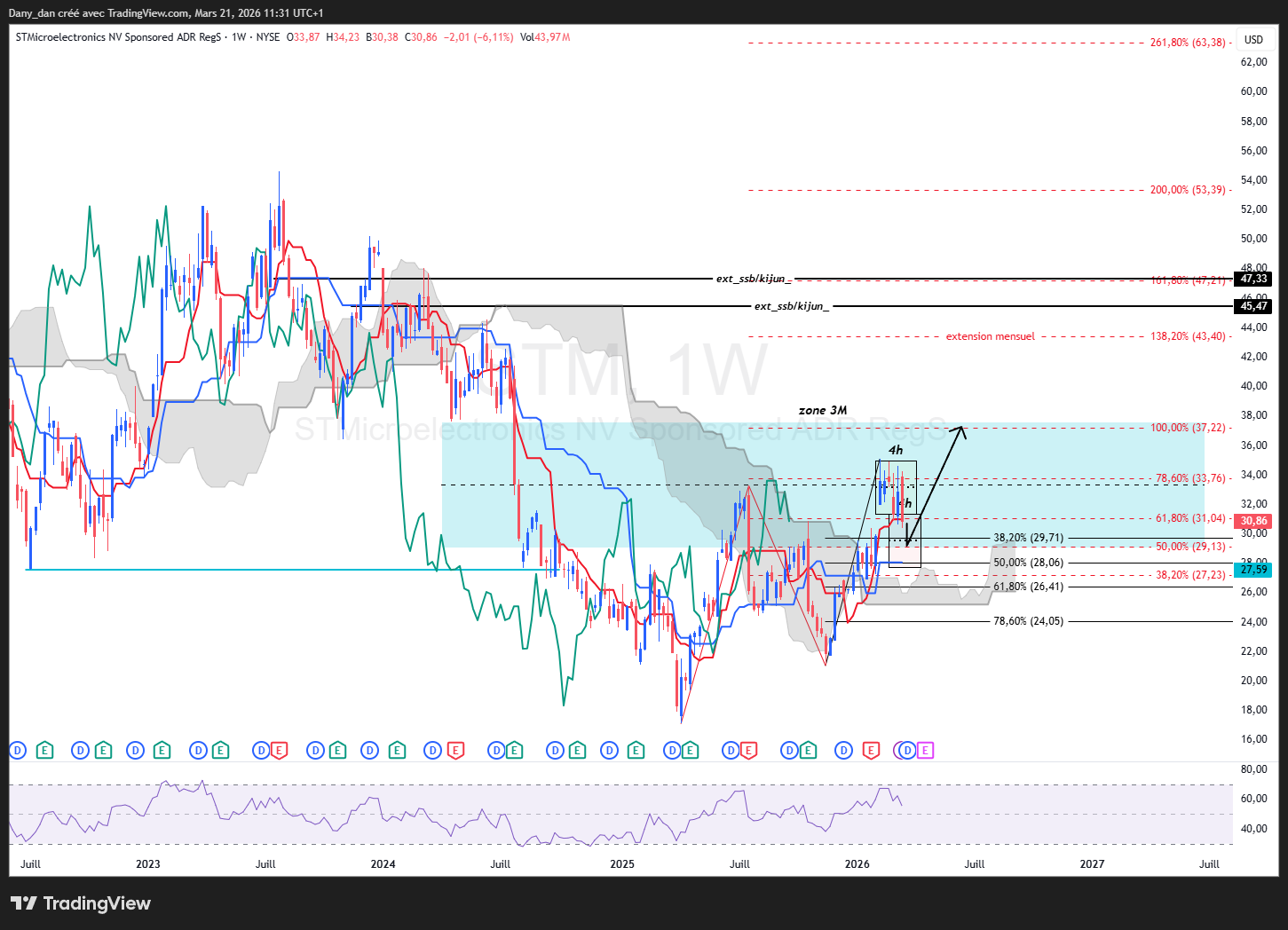Click the 1W interval in the chart legend
Screen dimensions: 1288x930
[239, 37]
